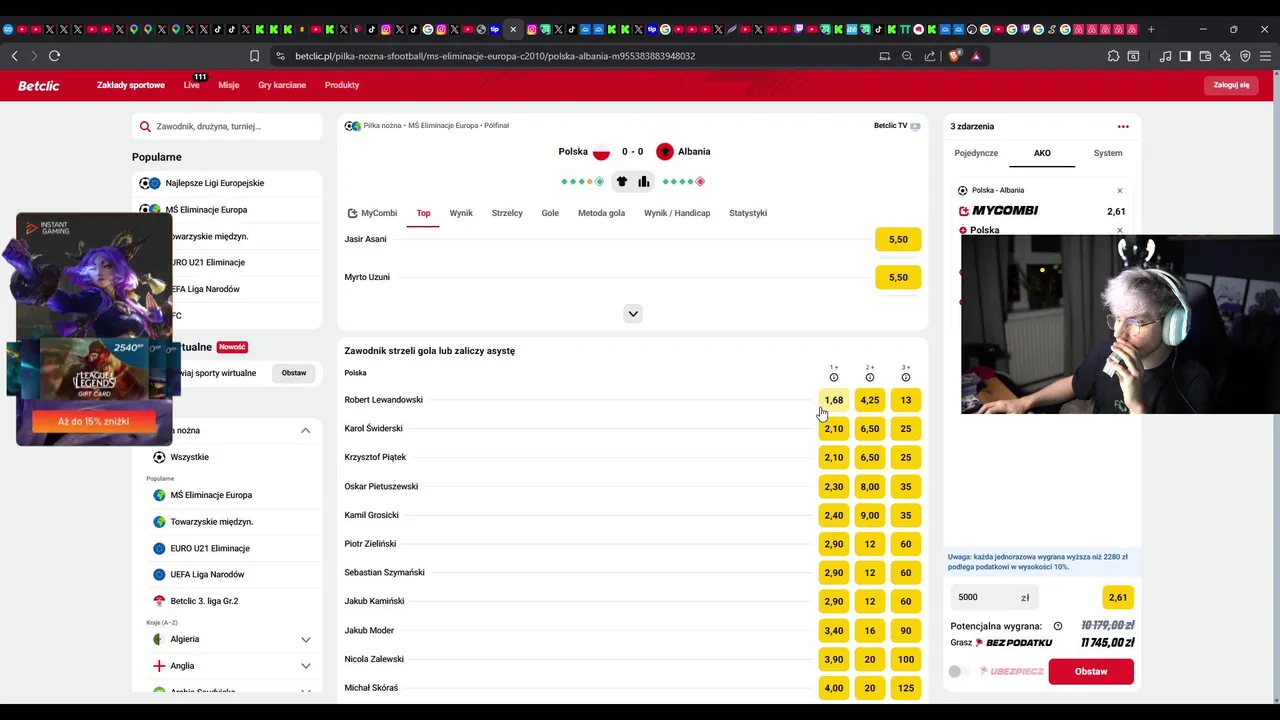Open the Metoda gola tab
This screenshot has width=1280, height=720.
[601, 213]
